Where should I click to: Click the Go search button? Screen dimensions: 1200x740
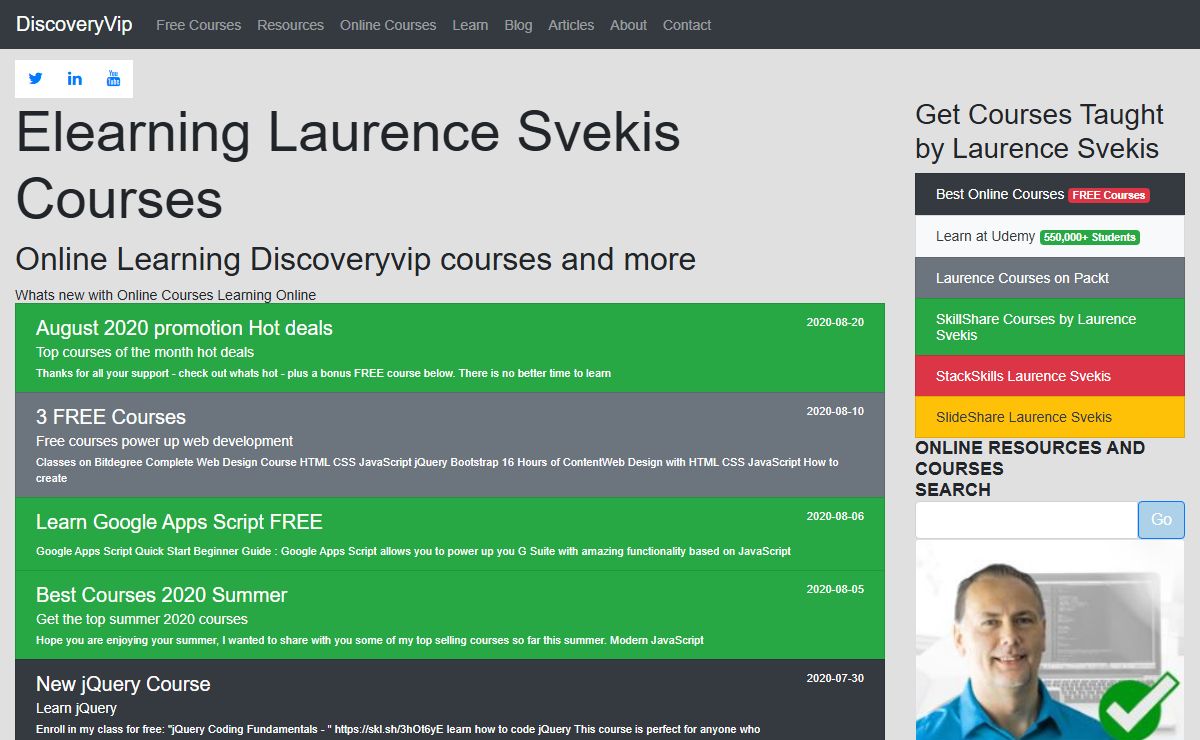[x=1161, y=520]
